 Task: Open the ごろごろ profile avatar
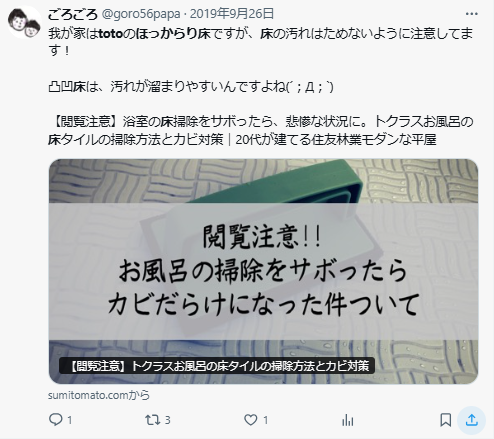[24, 22]
